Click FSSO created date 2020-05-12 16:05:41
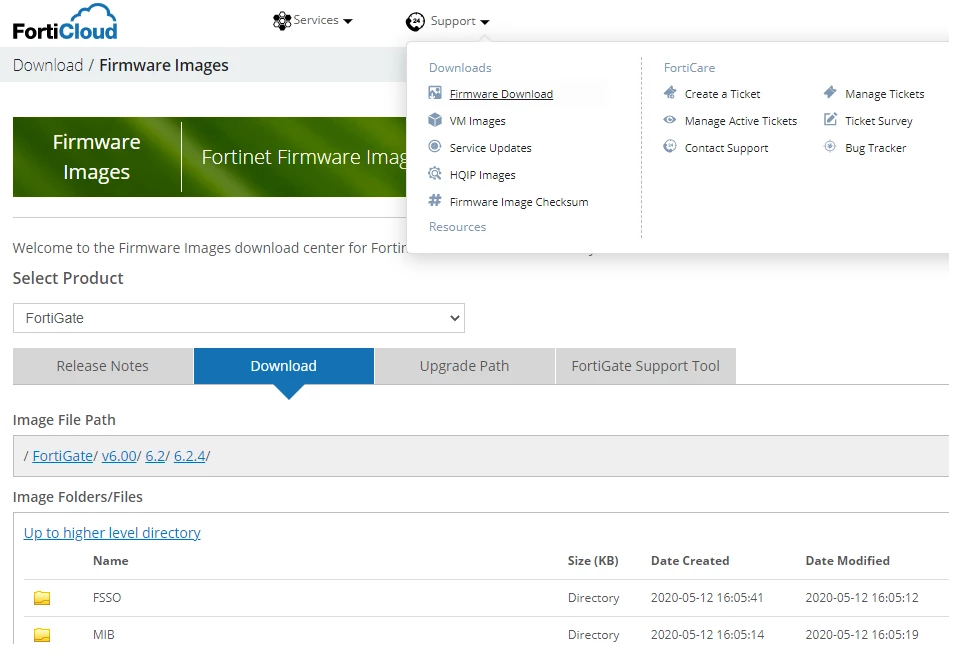The image size is (956, 656). 707,597
